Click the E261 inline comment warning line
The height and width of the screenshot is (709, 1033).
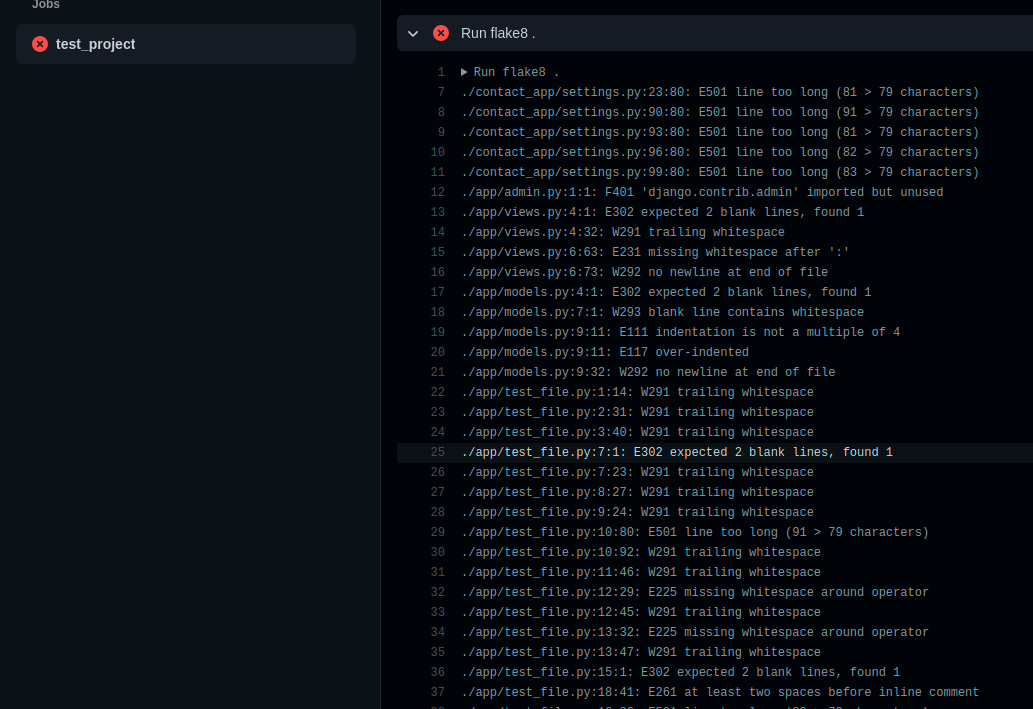click(720, 691)
